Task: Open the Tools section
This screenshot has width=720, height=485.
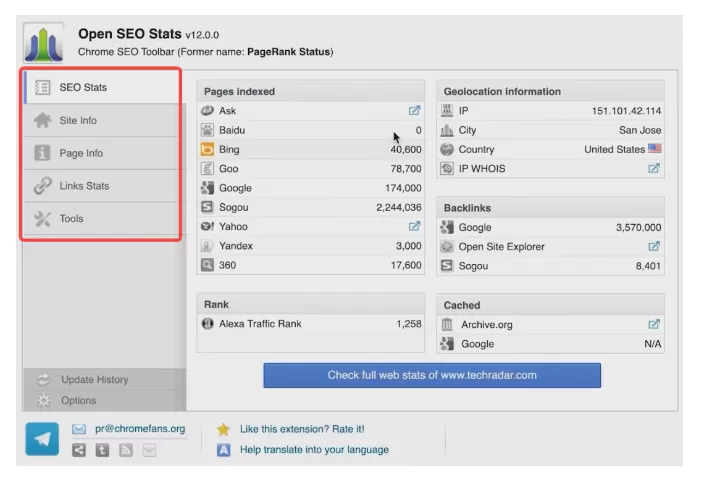Action: pos(71,219)
